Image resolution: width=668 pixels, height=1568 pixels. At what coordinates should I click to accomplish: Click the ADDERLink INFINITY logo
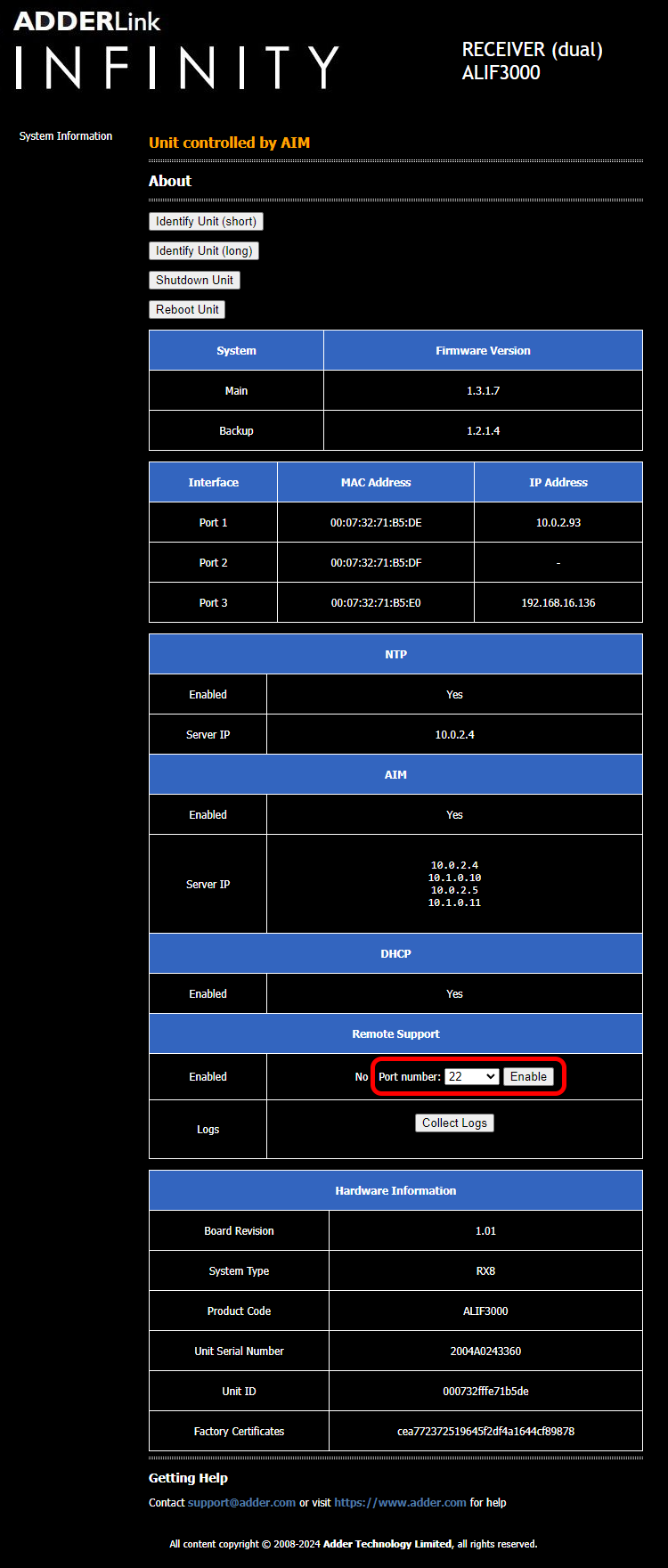[x=176, y=50]
